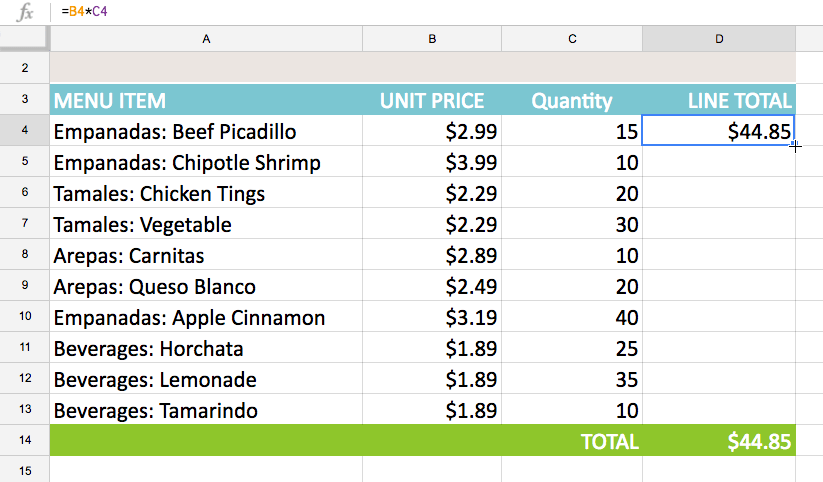Click the LINE TOTAL header cell
823x482 pixels.
tap(719, 100)
